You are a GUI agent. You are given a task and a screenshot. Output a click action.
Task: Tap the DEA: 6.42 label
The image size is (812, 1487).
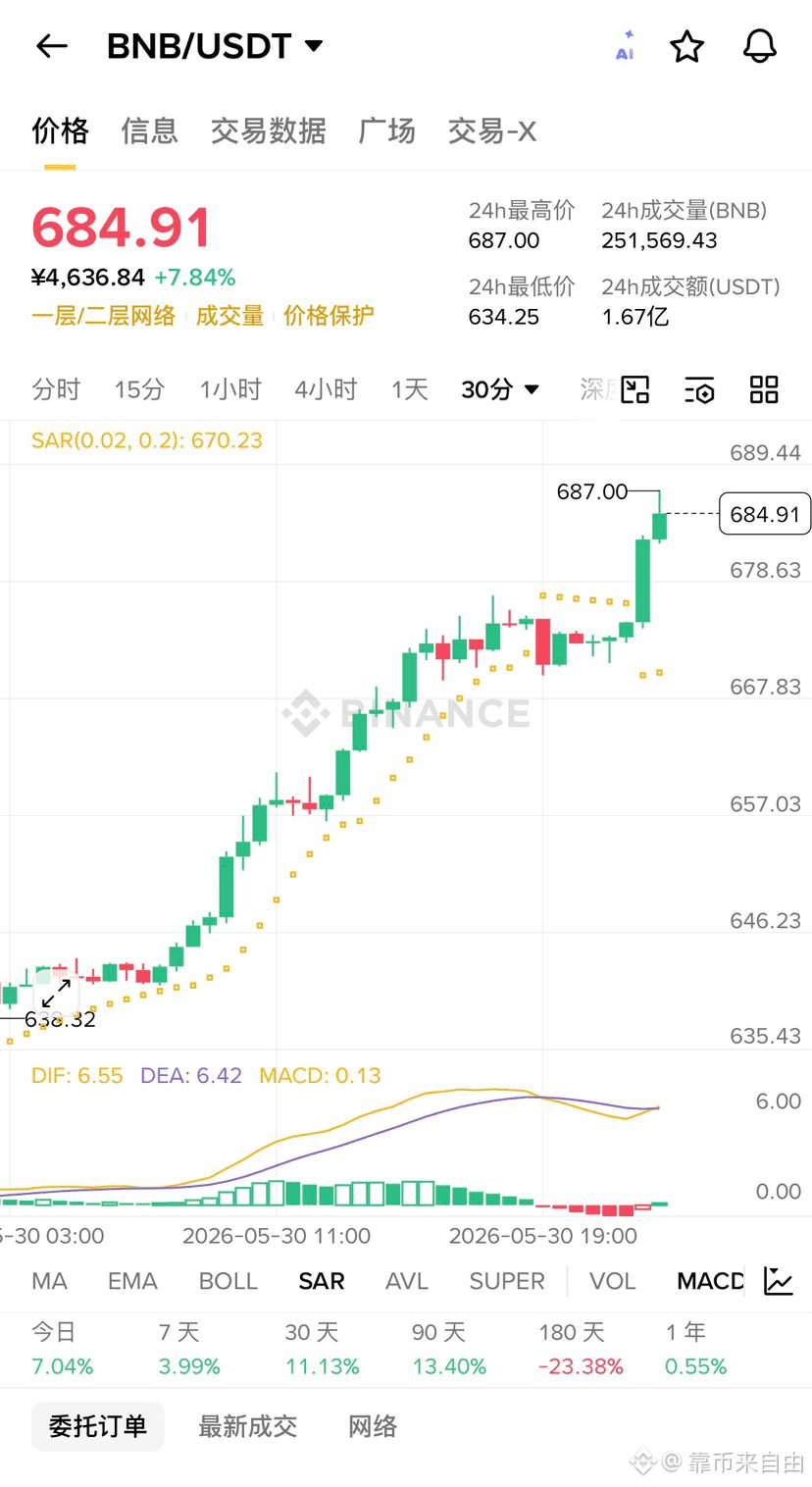point(191,1076)
